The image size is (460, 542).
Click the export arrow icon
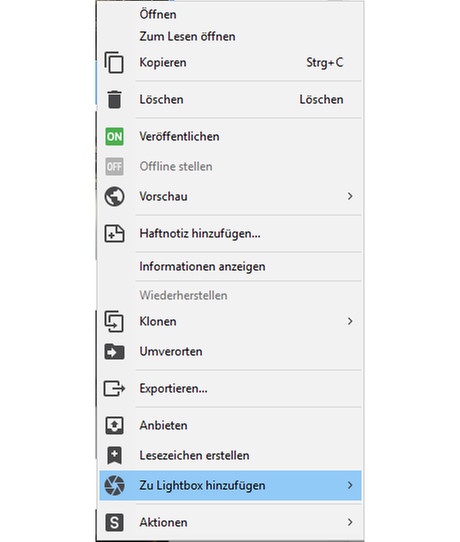pos(114,388)
